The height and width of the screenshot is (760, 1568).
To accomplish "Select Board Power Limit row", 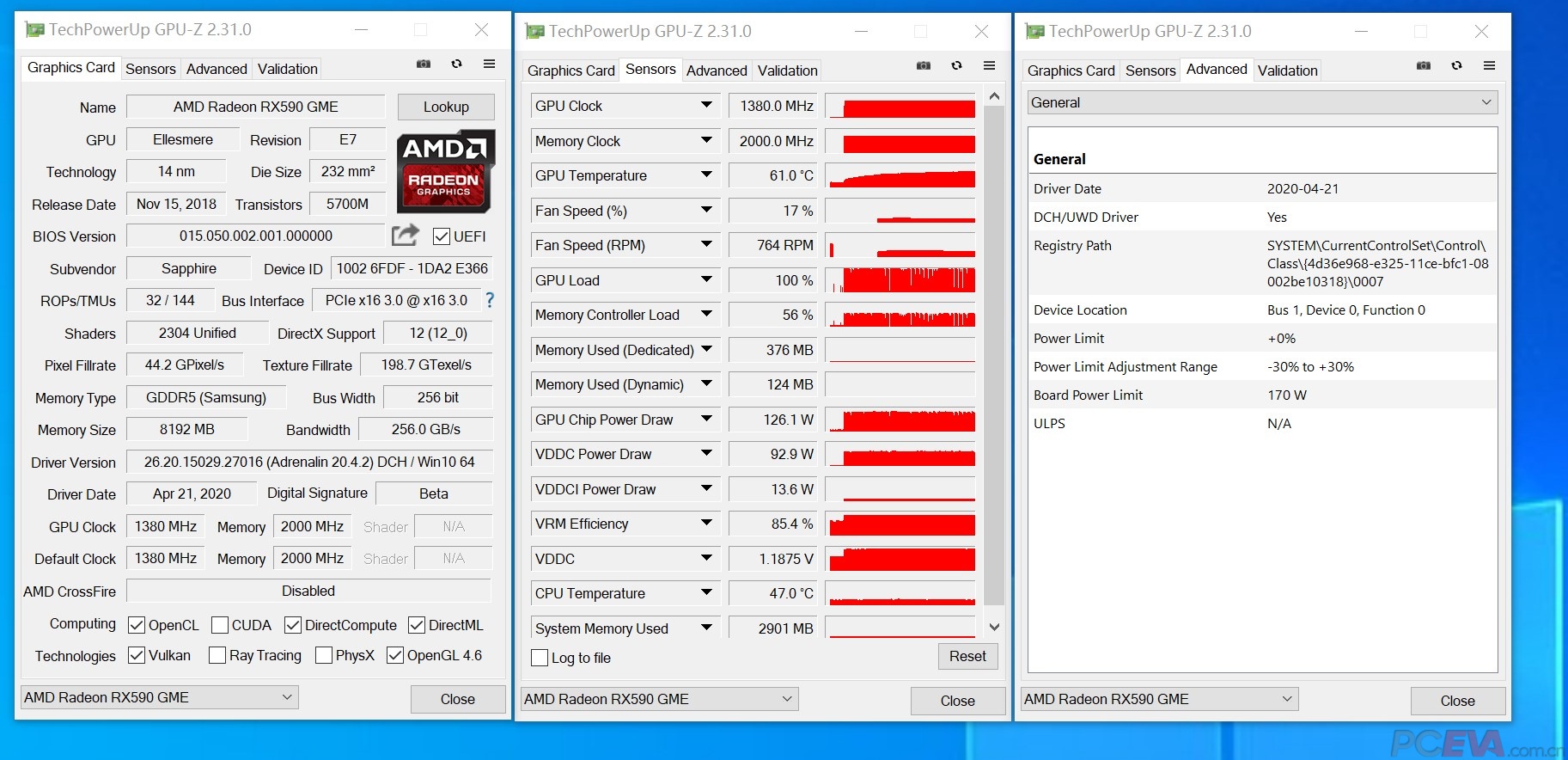I will pyautogui.click(x=1262, y=395).
